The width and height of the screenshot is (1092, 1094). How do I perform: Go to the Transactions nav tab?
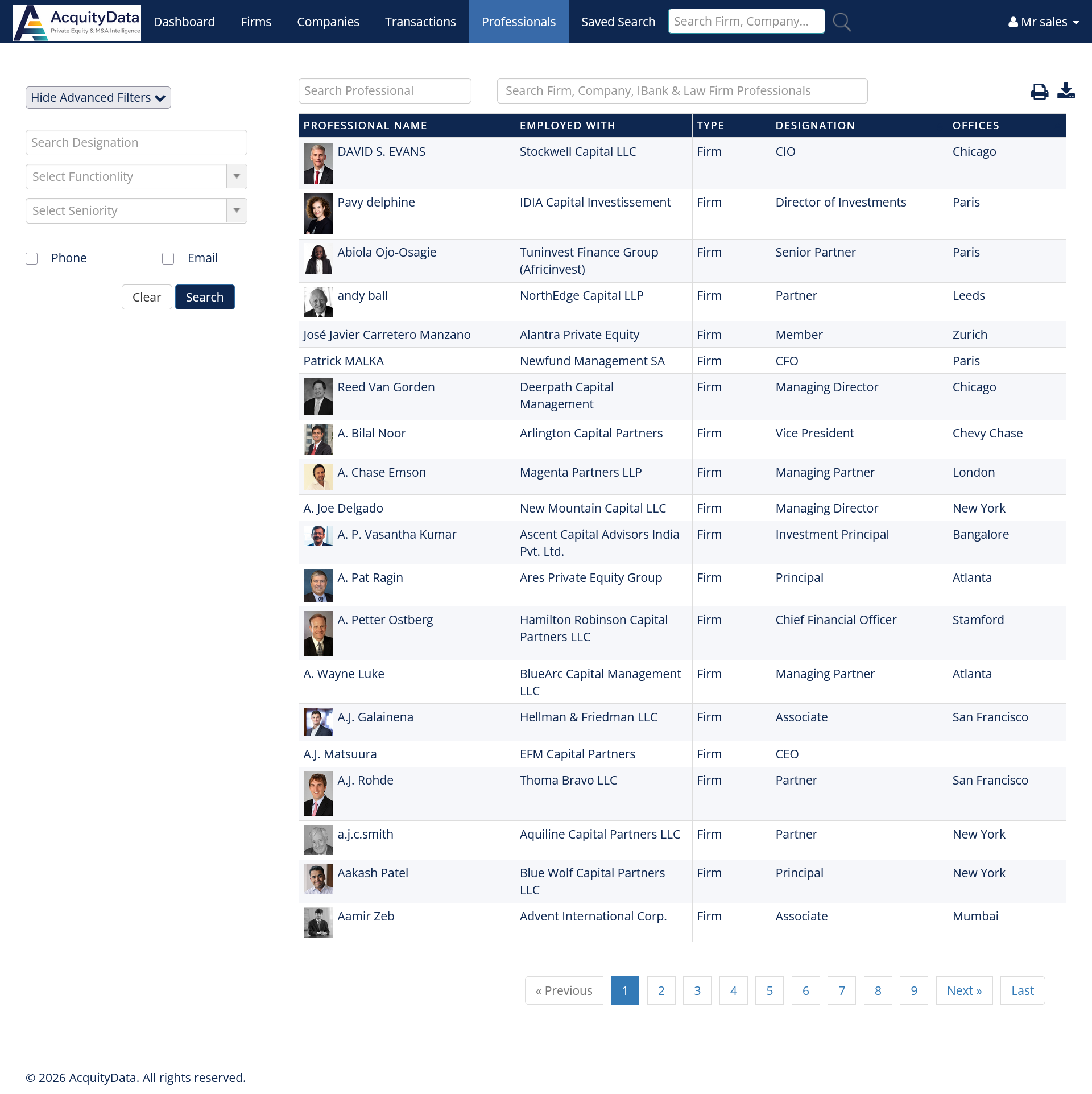click(420, 22)
